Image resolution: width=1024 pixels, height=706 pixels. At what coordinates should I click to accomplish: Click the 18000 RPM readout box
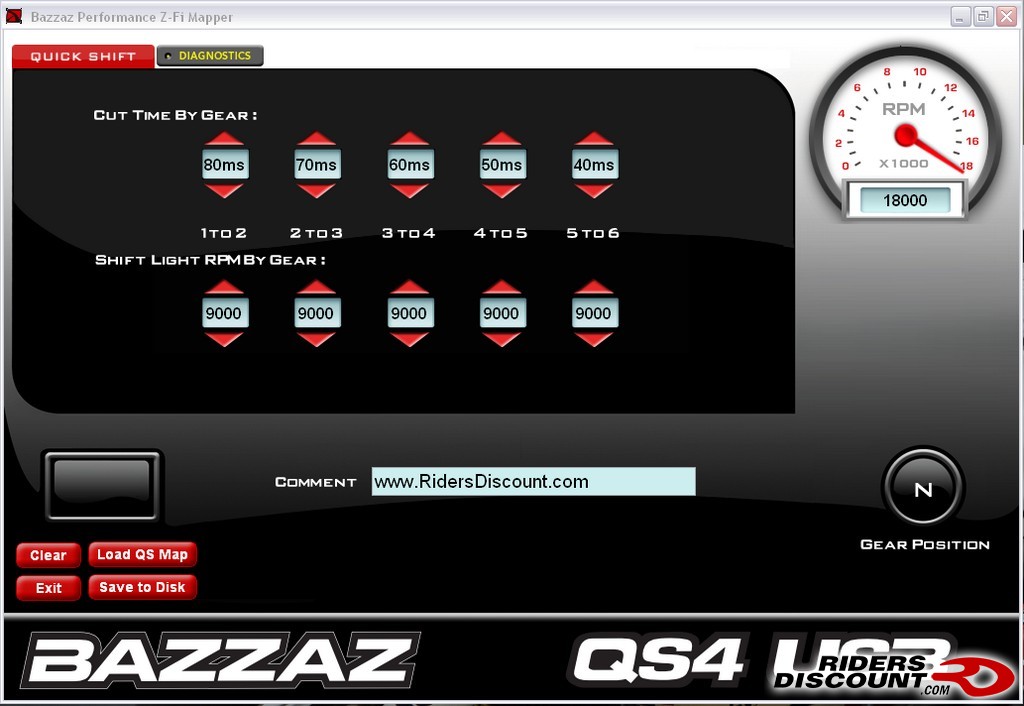point(905,201)
